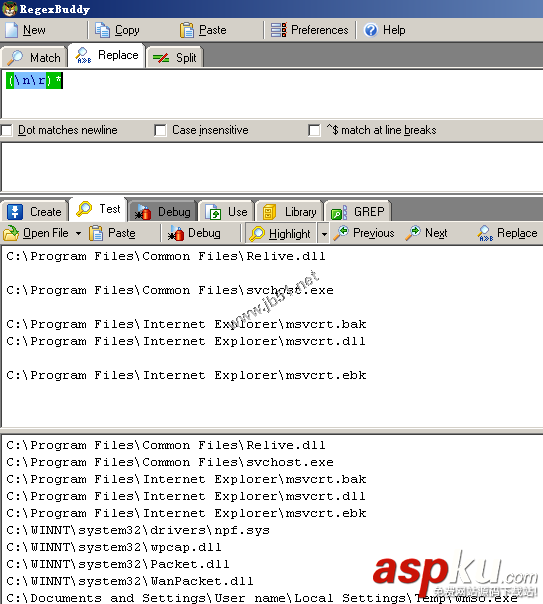The height and width of the screenshot is (604, 543).
Task: Click Relive.dll line in results pane
Action: coord(166,445)
